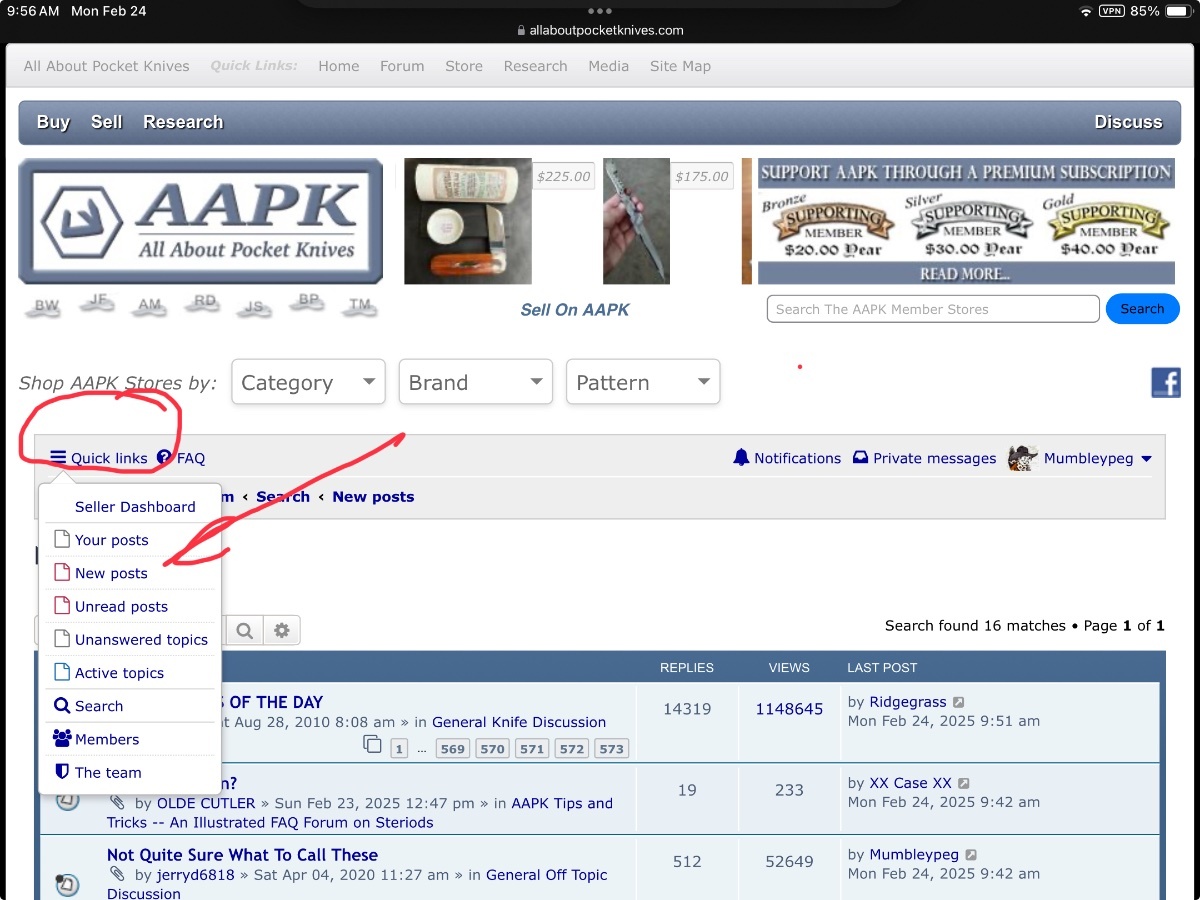
Task: Click the FAQ question mark icon
Action: pyautogui.click(x=164, y=458)
